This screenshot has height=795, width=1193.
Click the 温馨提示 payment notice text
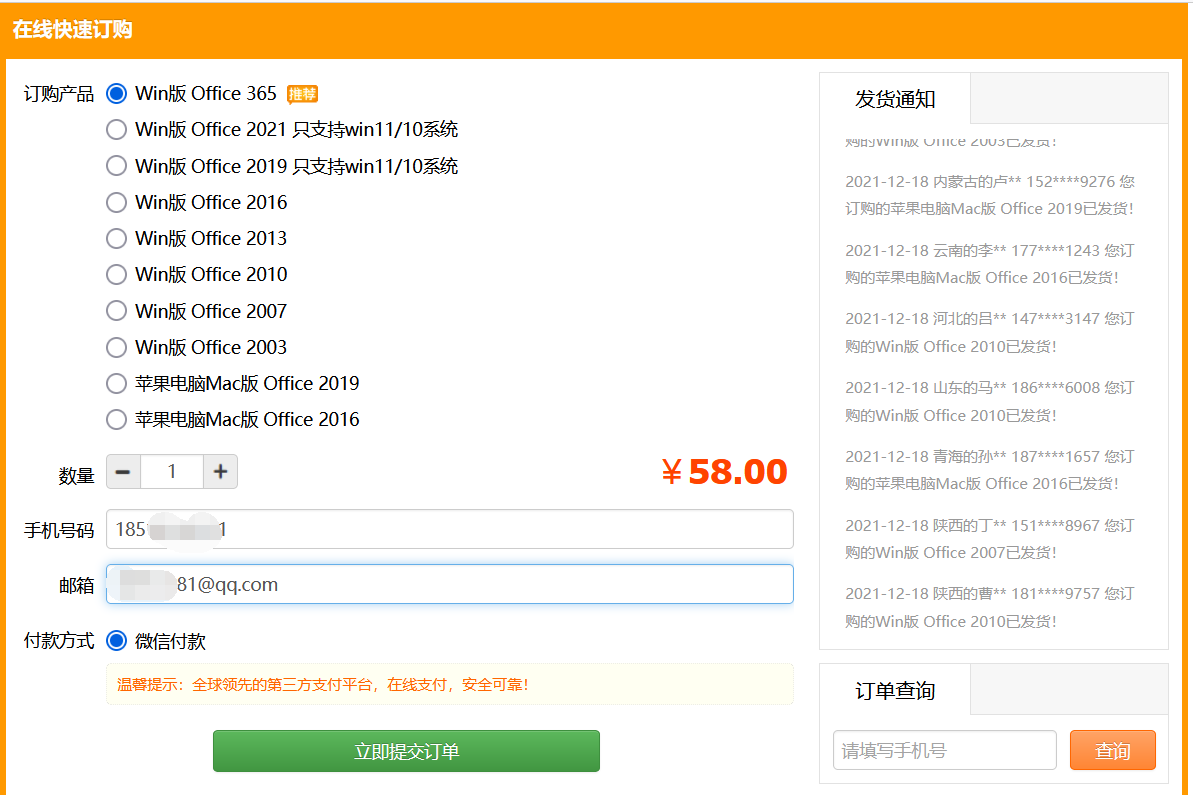tap(323, 685)
